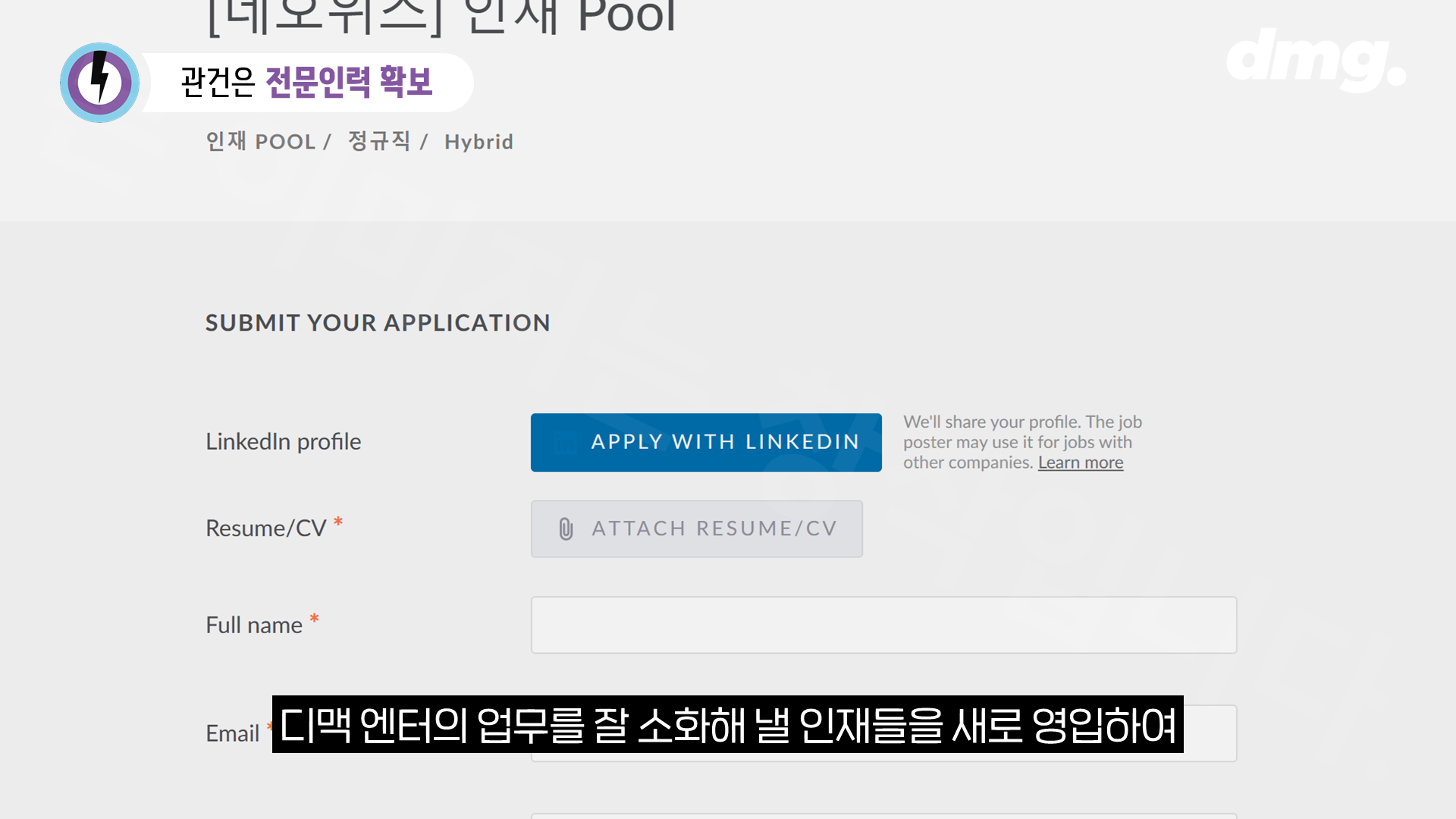Viewport: 1456px width, 819px height.
Task: Click the 관건은 전문인력 확보 banner text
Action: [x=306, y=82]
